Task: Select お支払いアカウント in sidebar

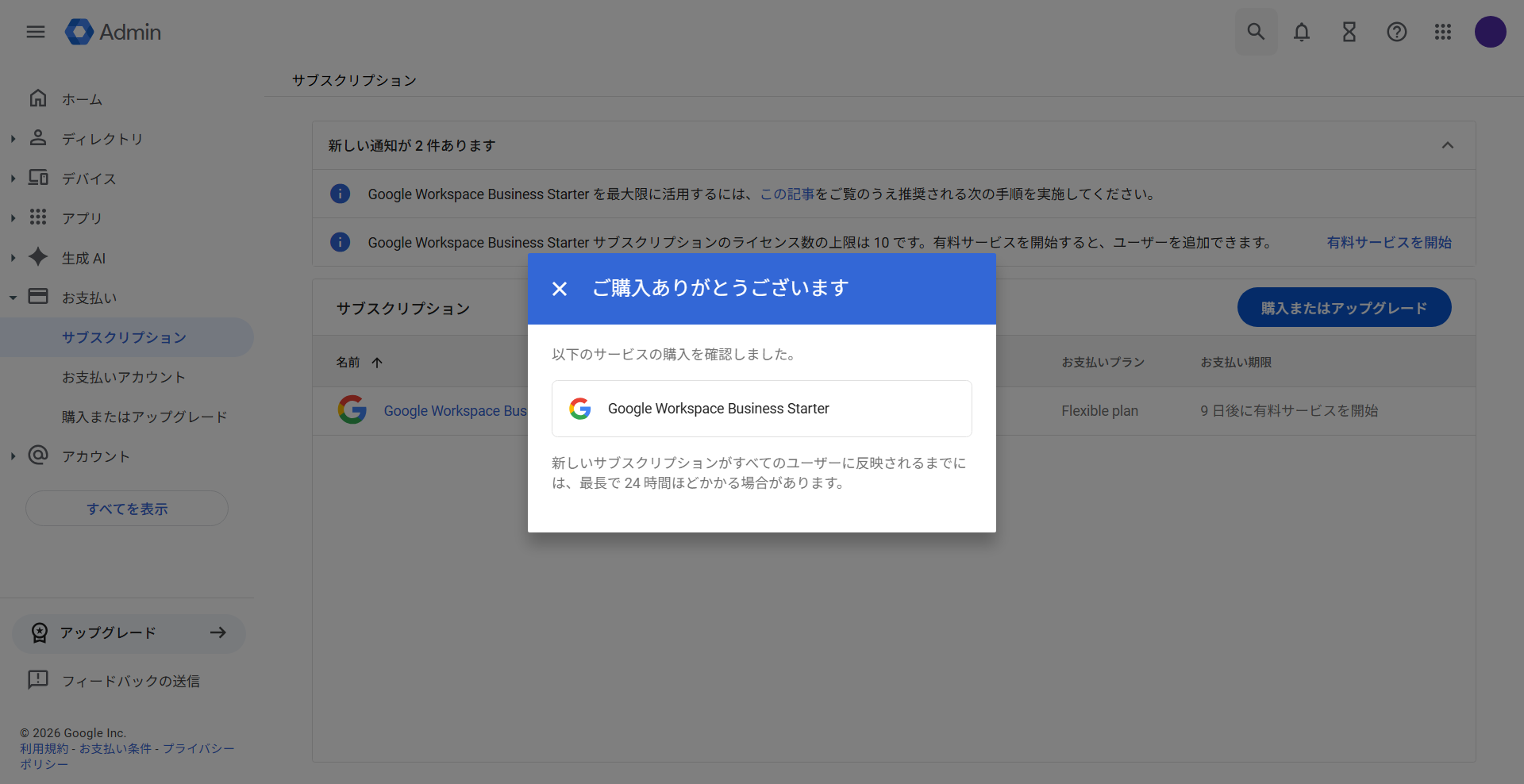Action: point(124,377)
